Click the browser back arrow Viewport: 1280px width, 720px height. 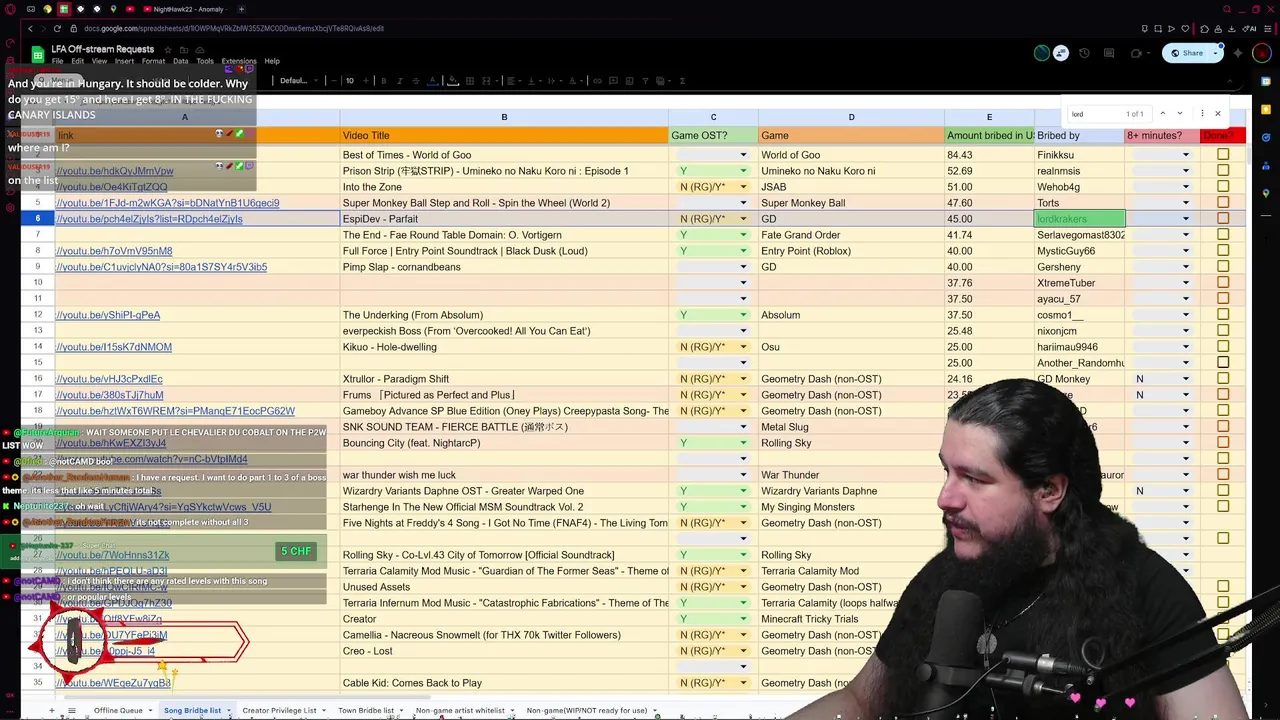[30, 28]
